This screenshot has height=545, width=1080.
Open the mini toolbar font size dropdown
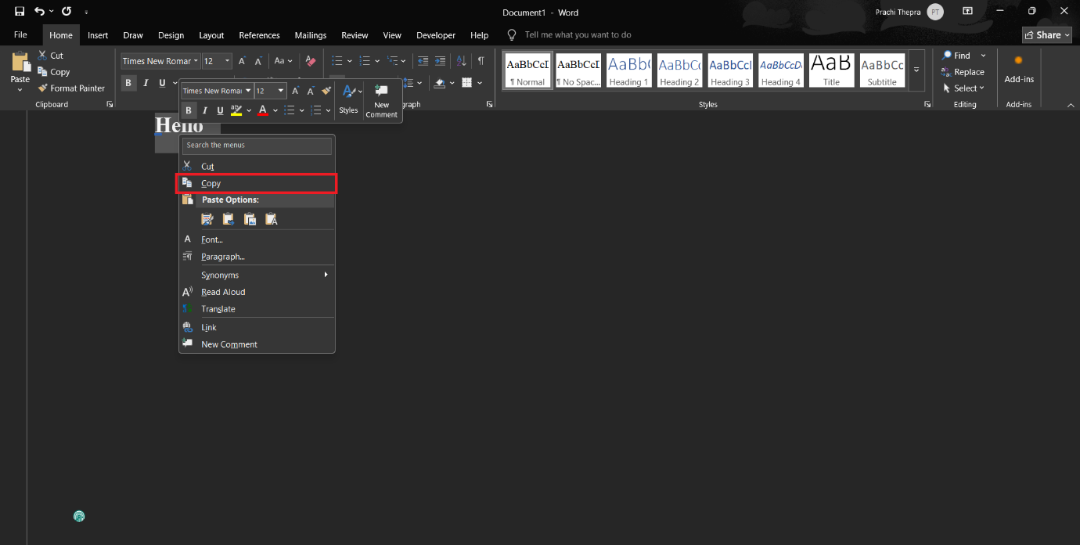[280, 91]
